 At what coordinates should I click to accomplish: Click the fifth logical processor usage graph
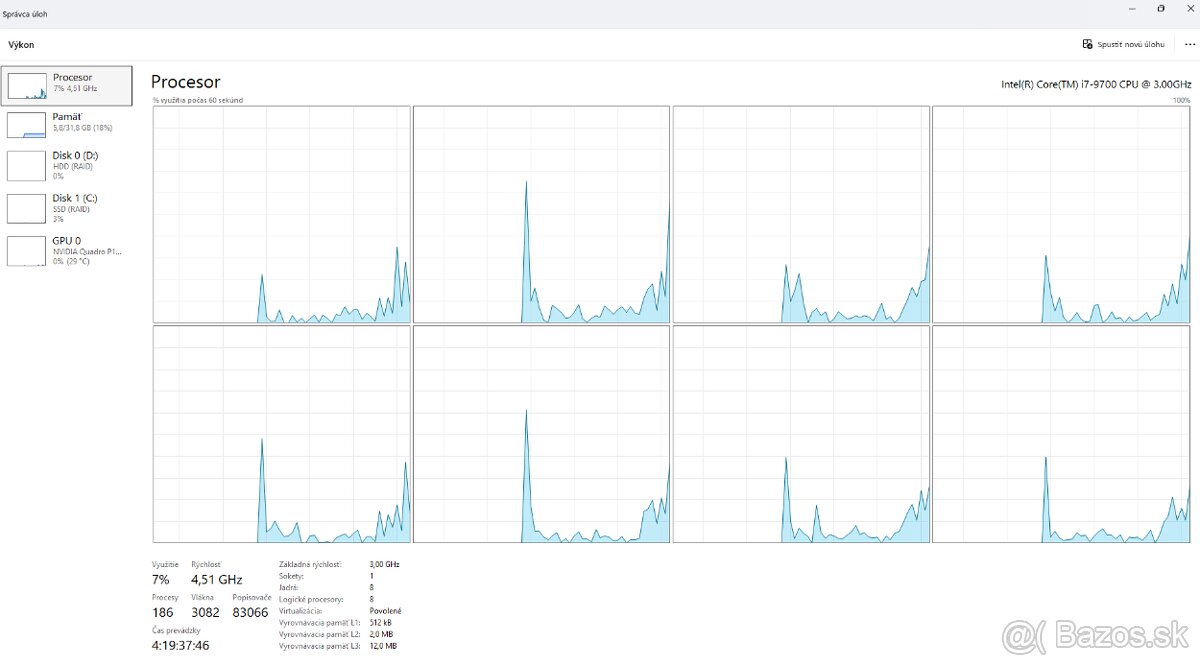pyautogui.click(x=281, y=434)
